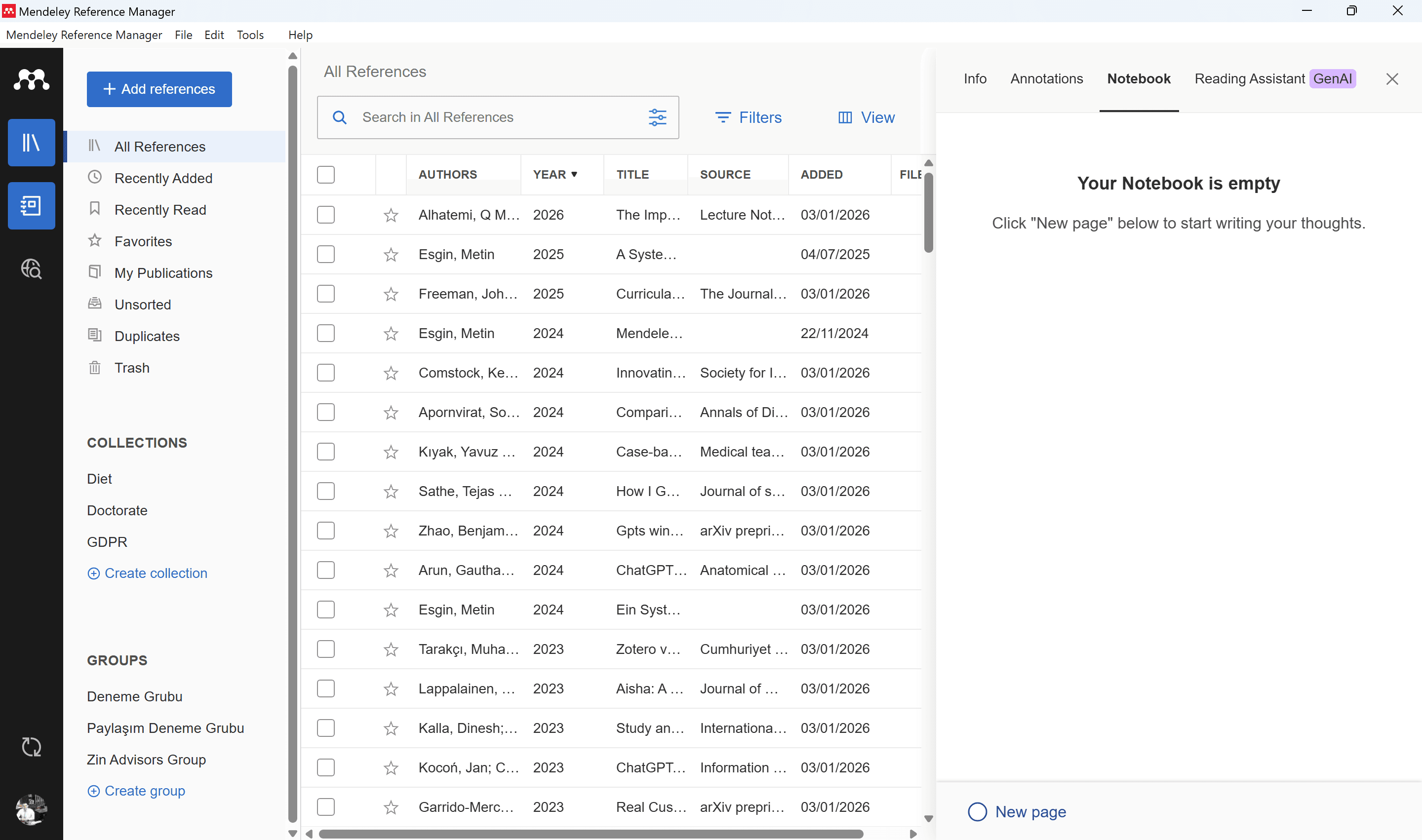This screenshot has height=840, width=1422.
Task: Open the Library view icon
Action: (31, 143)
